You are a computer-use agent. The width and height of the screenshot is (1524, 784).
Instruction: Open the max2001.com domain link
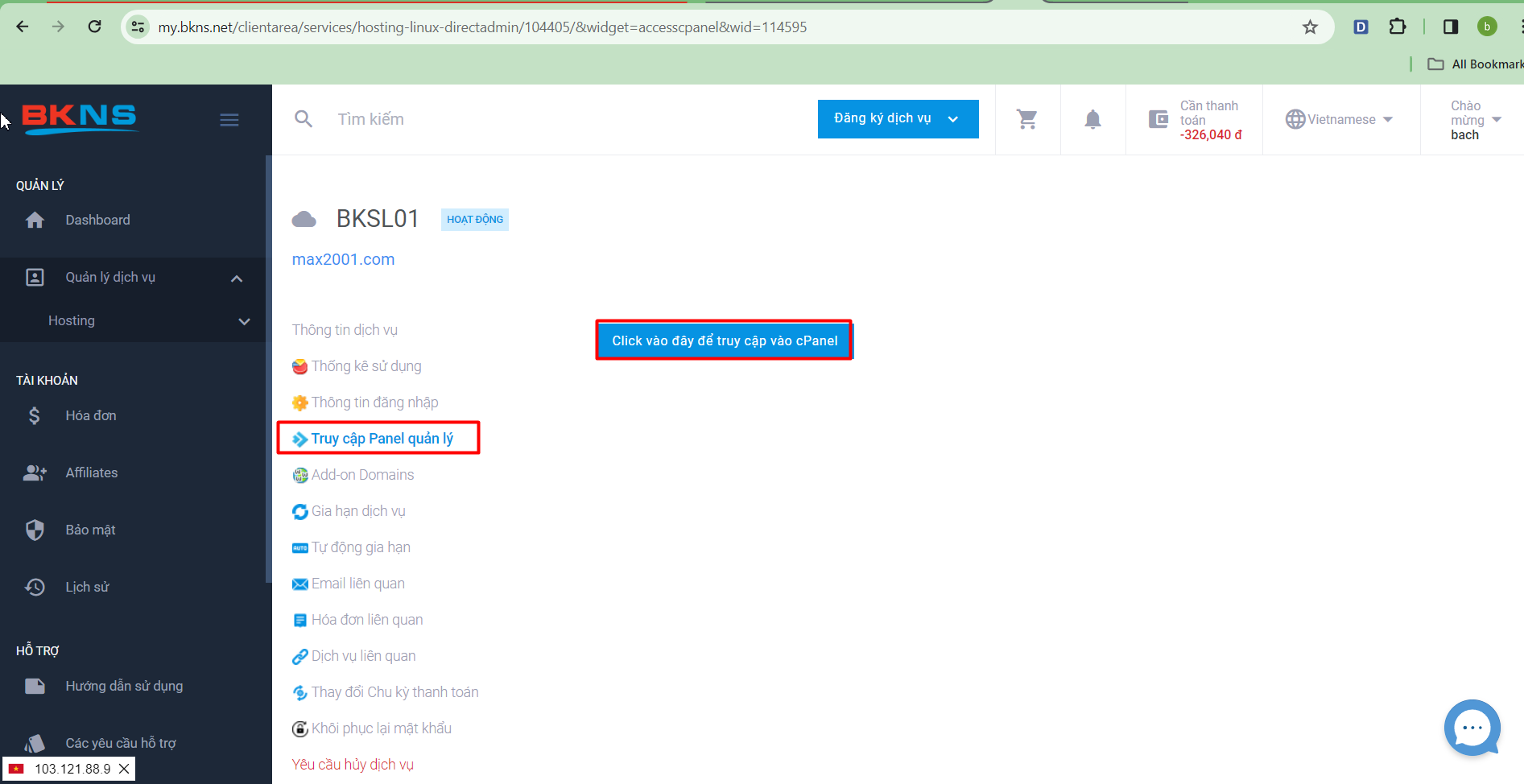point(343,259)
